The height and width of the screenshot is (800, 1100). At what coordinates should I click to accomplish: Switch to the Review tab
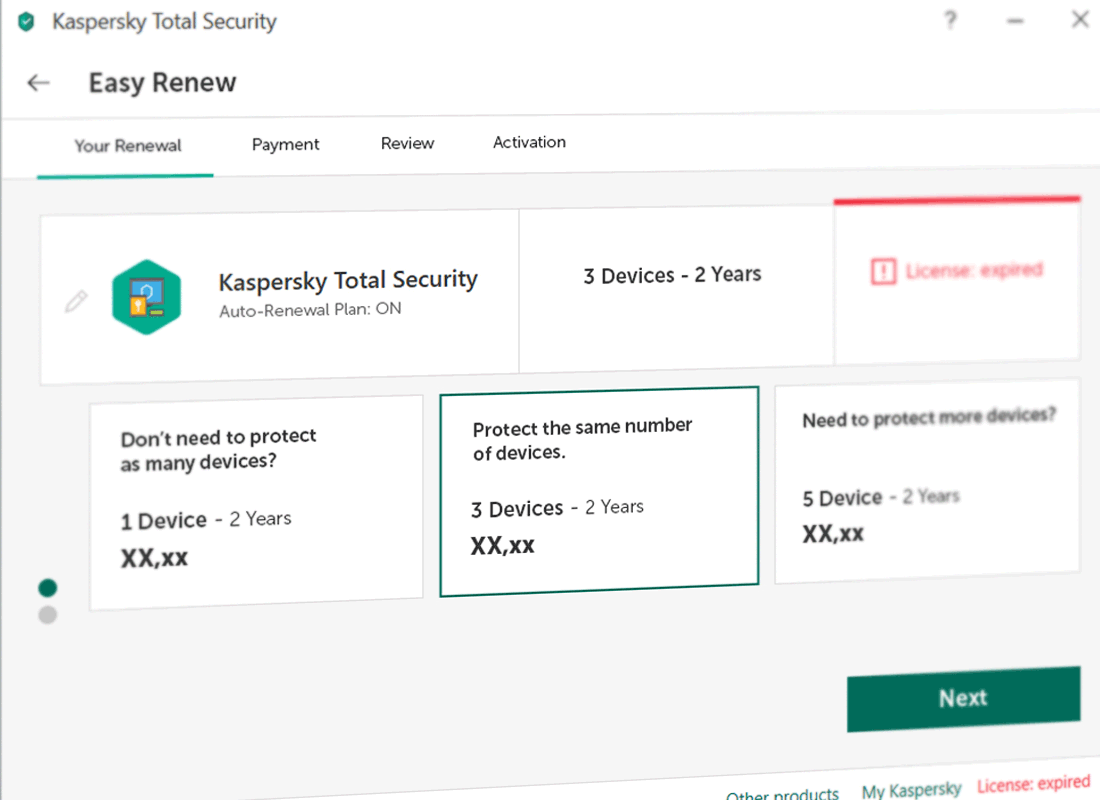tap(408, 143)
